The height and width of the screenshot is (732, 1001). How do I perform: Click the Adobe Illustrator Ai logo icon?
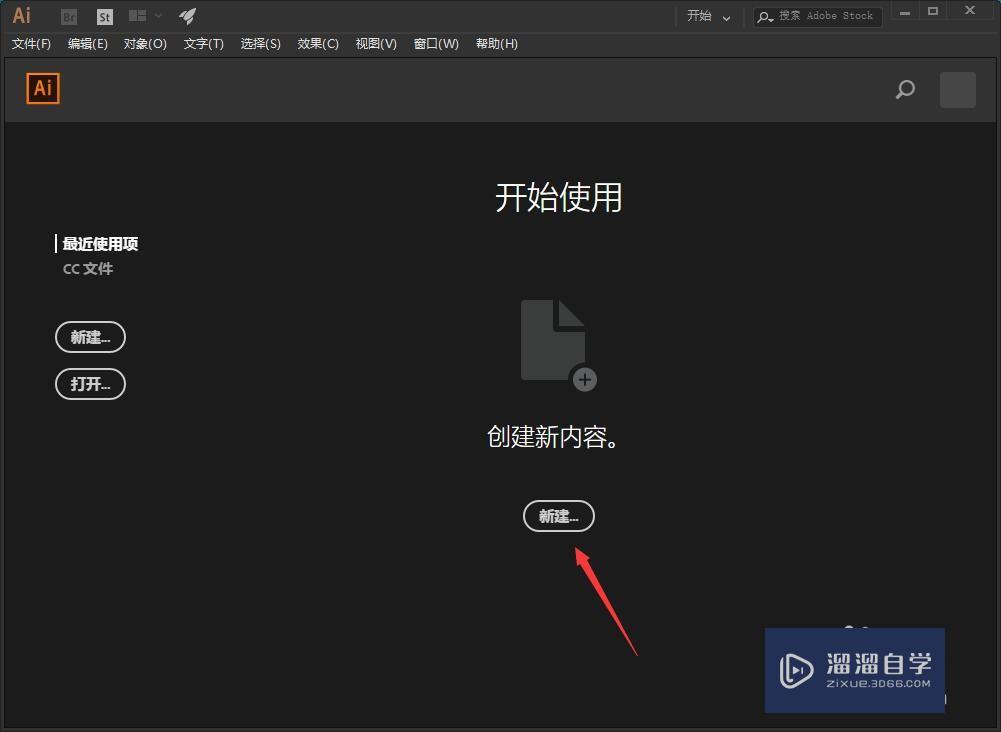tap(22, 15)
